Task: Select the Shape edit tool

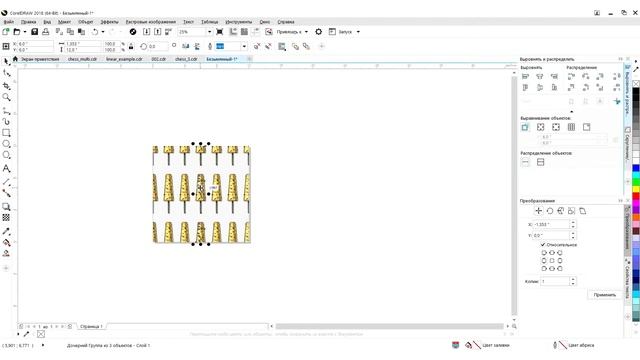Action: [x=6, y=73]
